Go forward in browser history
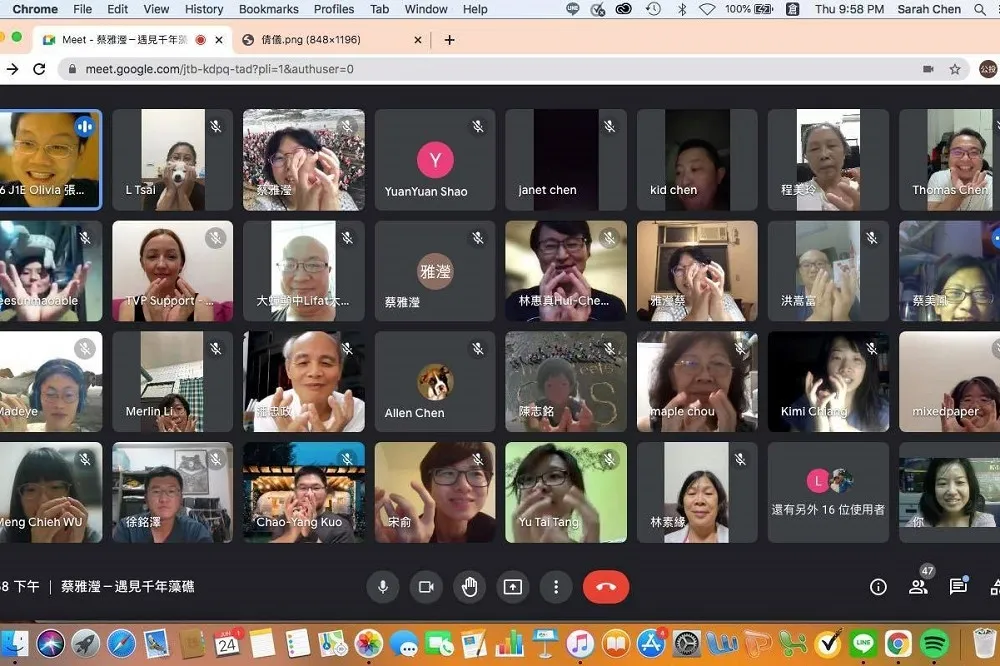This screenshot has width=1000, height=666. pos(12,69)
